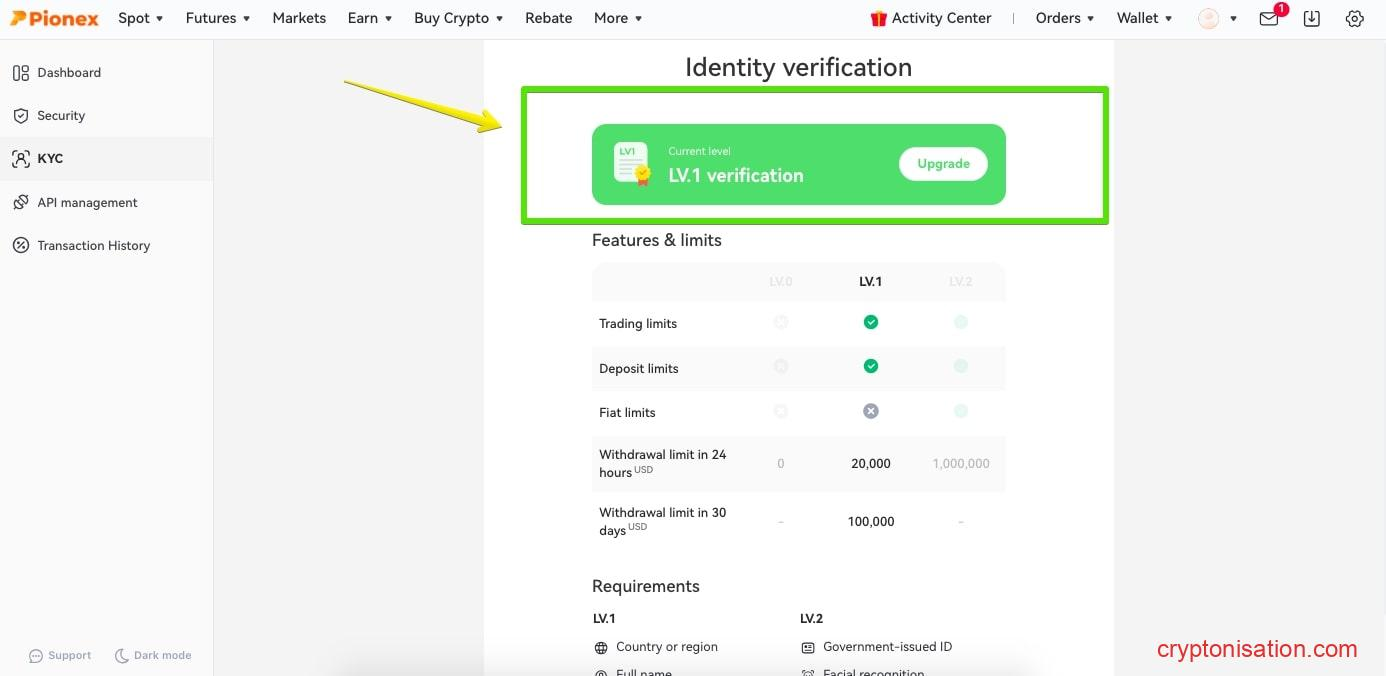Expand the Spot dropdown menu

140,18
